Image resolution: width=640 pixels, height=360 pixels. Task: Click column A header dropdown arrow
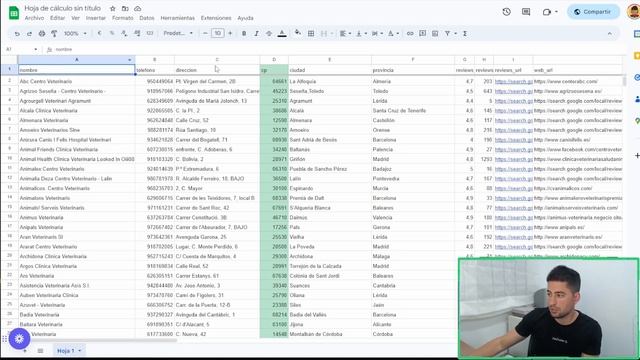click(x=129, y=60)
